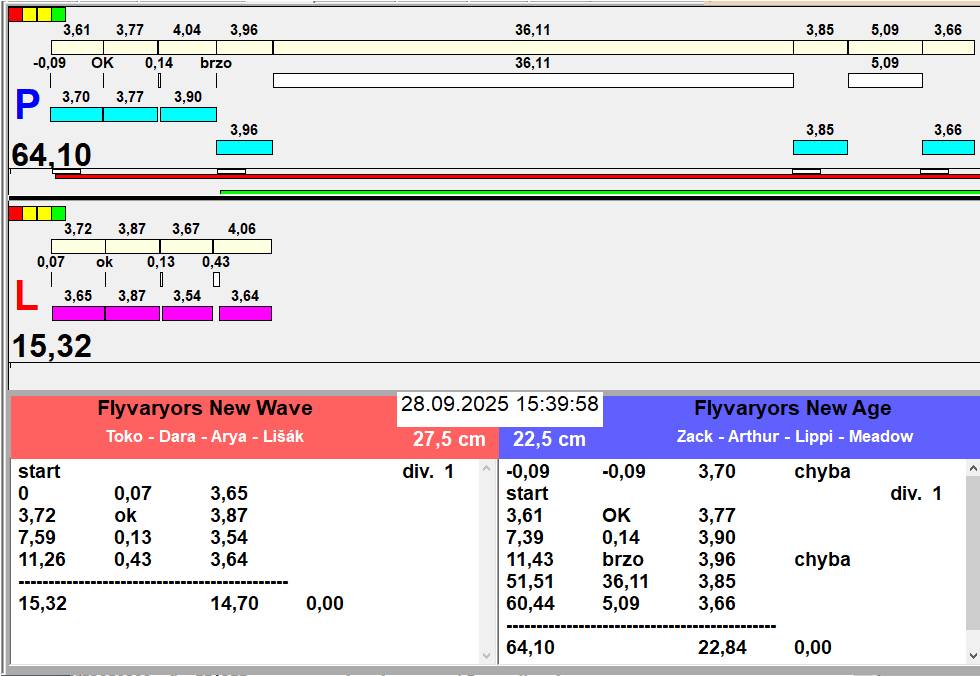The image size is (980, 676).
Task: Click the first yellow light in lane L
Action: point(29,213)
